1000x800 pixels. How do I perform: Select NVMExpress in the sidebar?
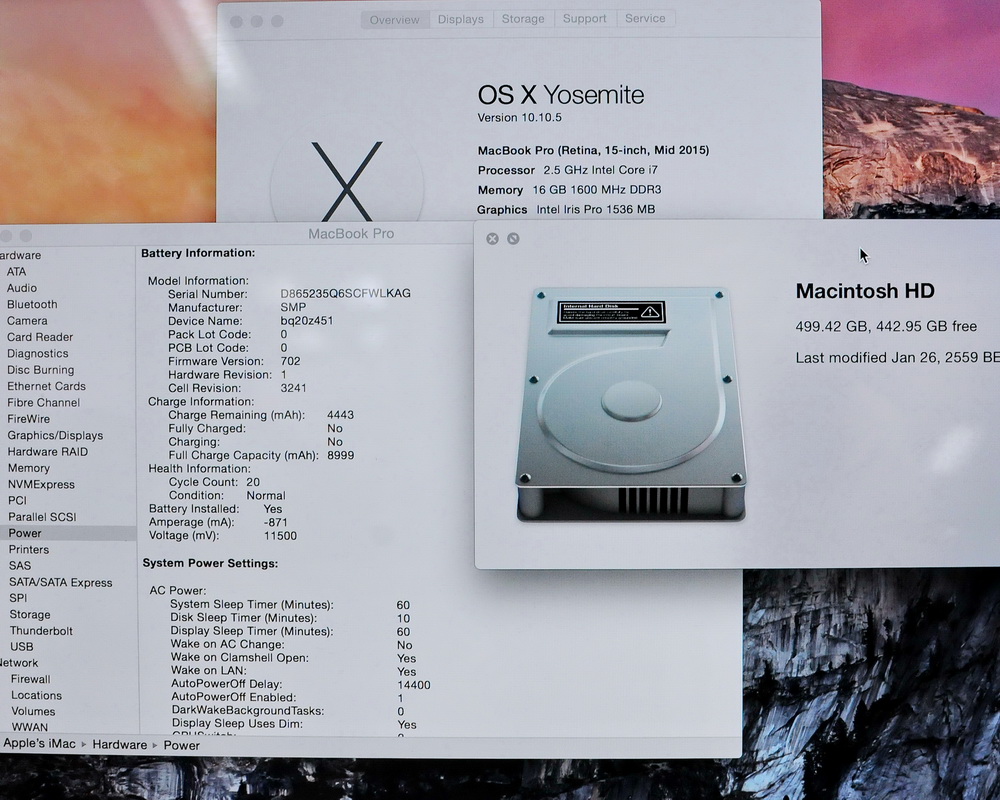(x=41, y=485)
